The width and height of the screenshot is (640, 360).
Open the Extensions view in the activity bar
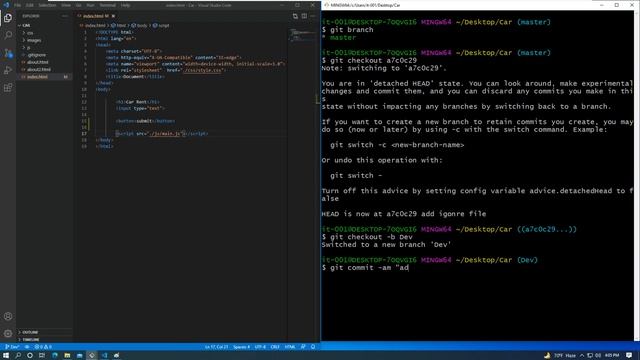point(8,88)
